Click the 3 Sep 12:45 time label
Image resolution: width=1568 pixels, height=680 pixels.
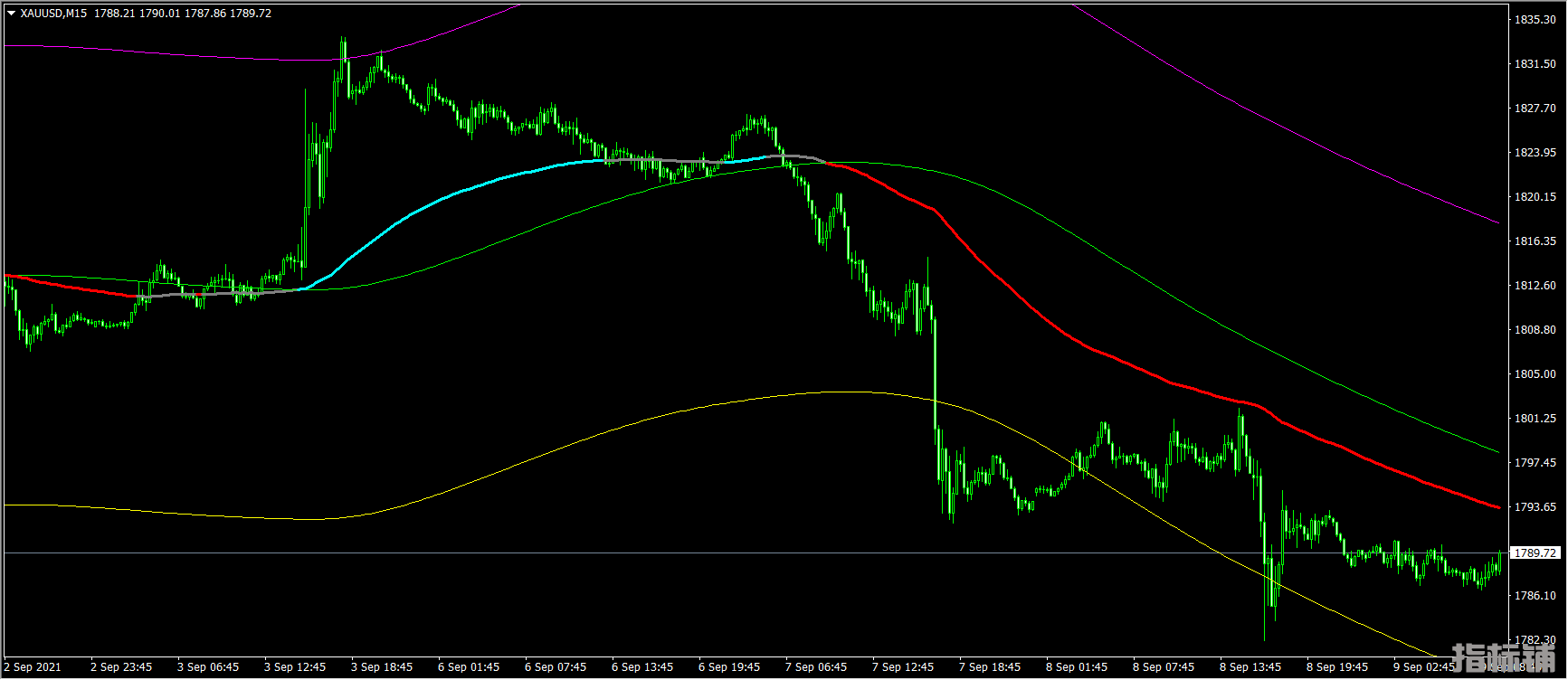pos(295,667)
